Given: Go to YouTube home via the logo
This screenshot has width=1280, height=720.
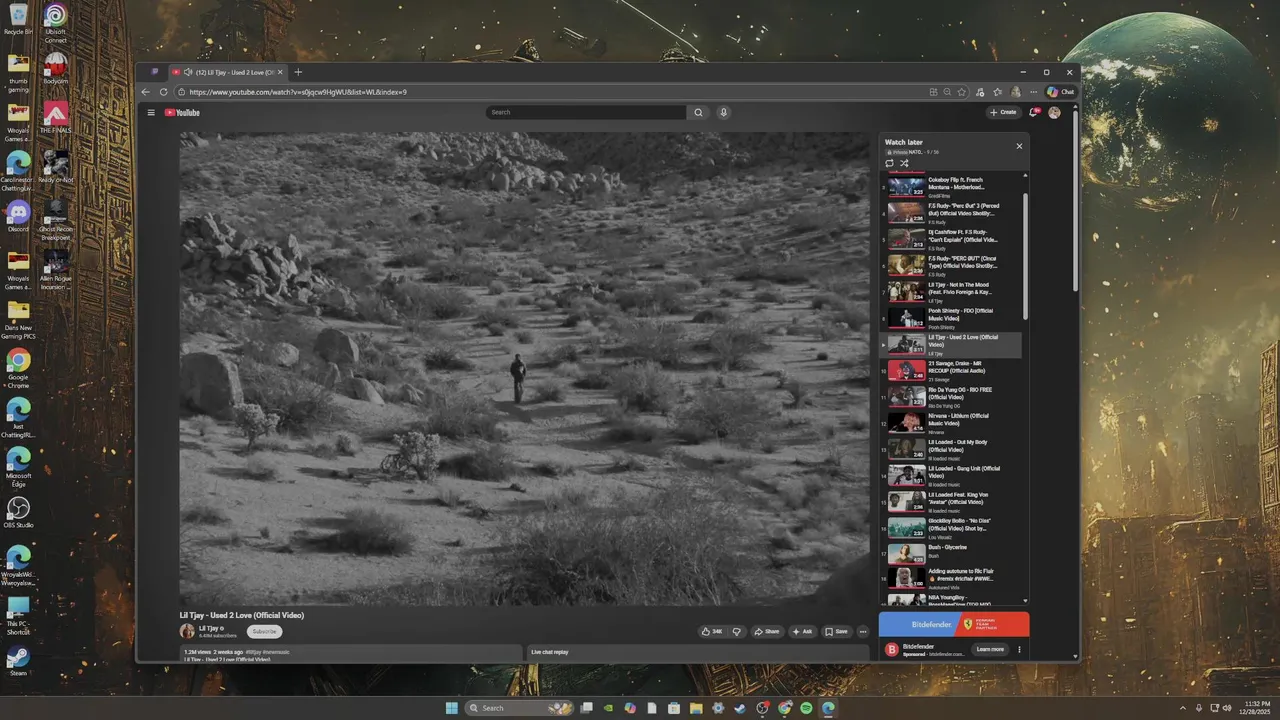Looking at the screenshot, I should [182, 112].
